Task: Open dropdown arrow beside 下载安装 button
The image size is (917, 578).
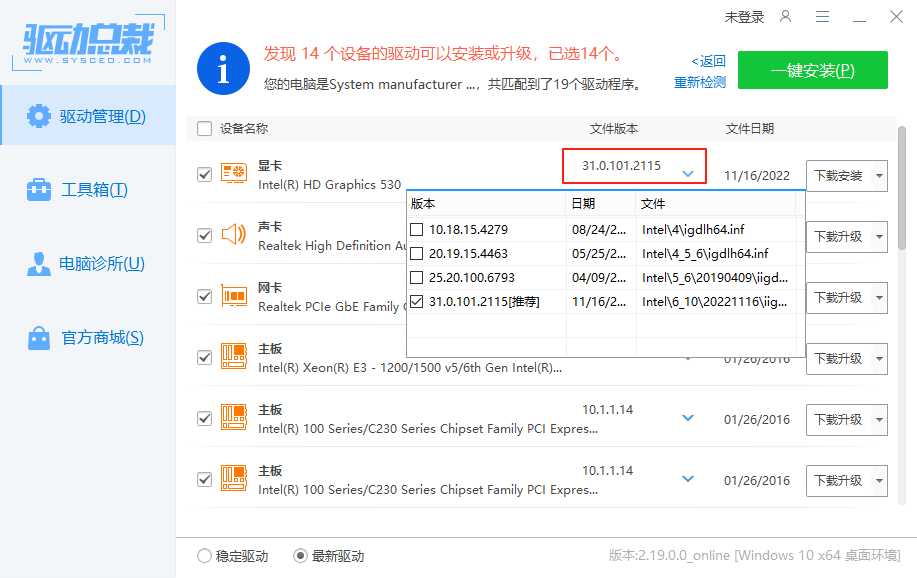Action: click(879, 176)
